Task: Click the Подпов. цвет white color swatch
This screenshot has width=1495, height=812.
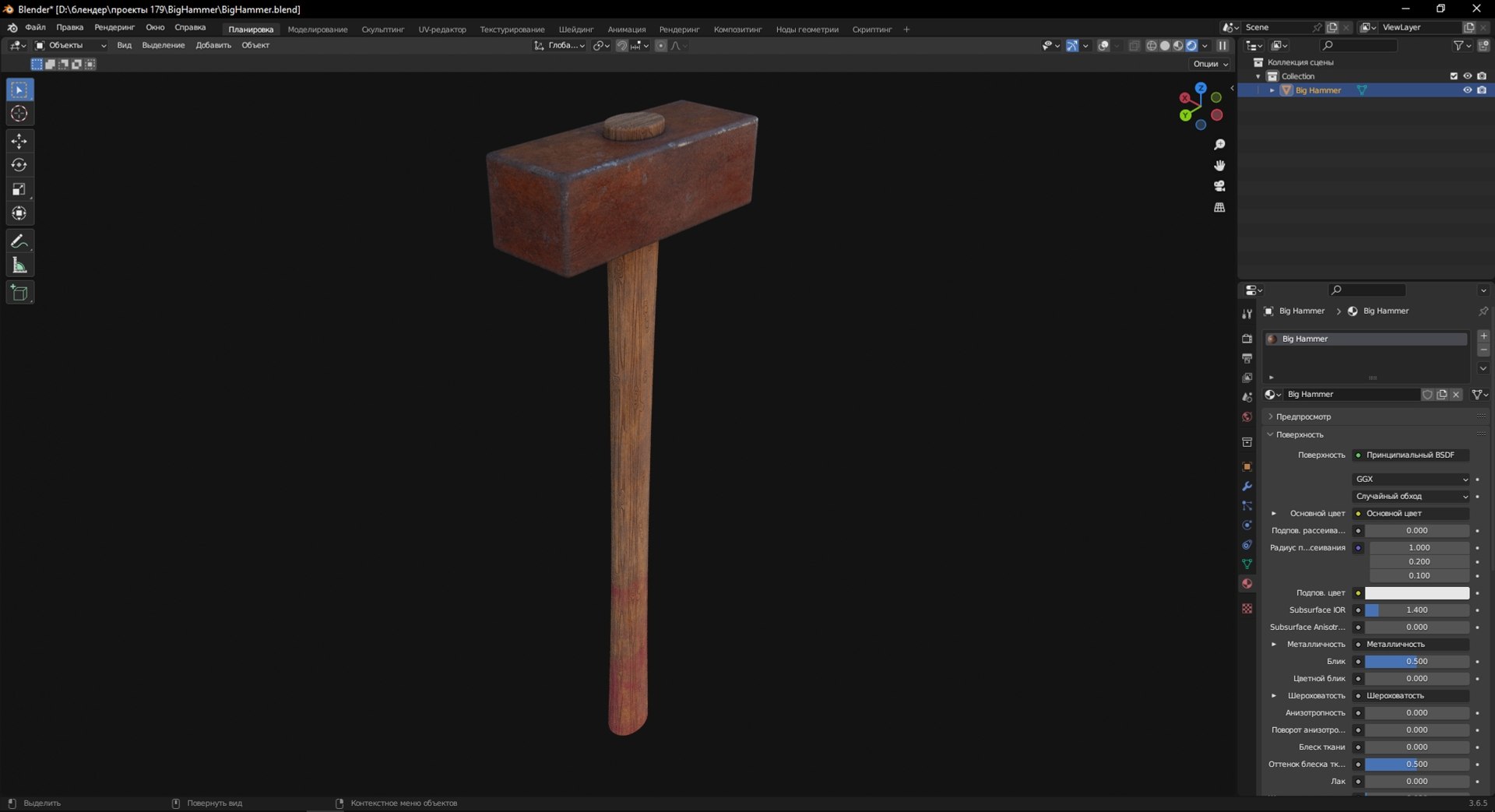Action: pyautogui.click(x=1417, y=593)
